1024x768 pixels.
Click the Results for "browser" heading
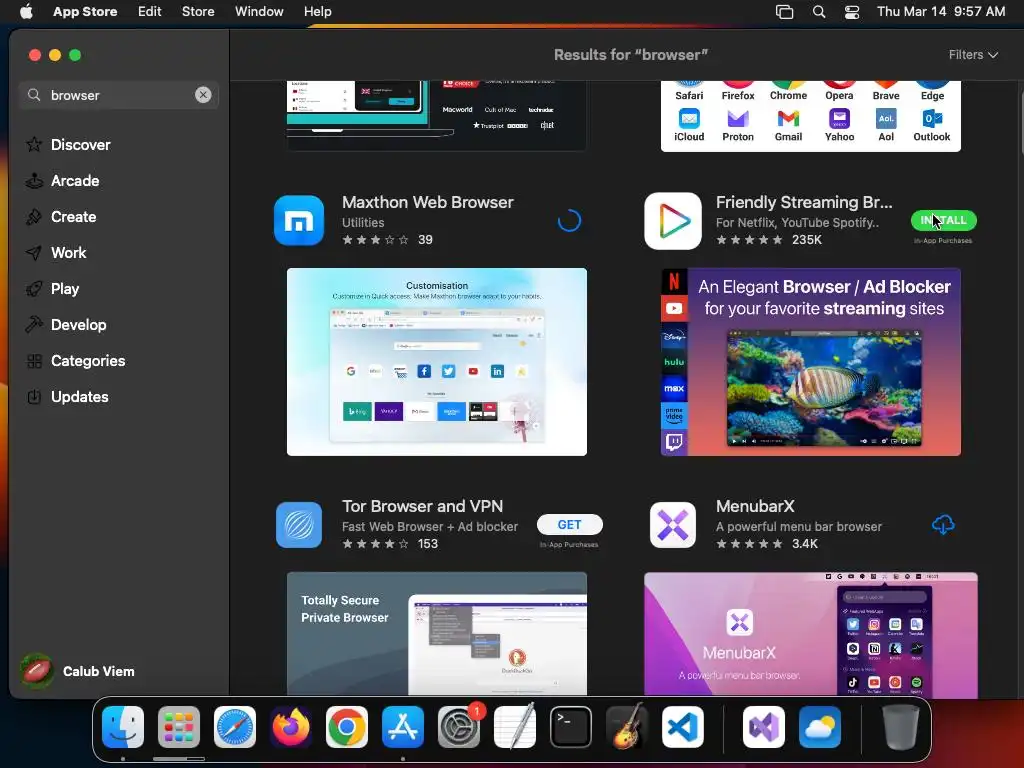point(631,55)
